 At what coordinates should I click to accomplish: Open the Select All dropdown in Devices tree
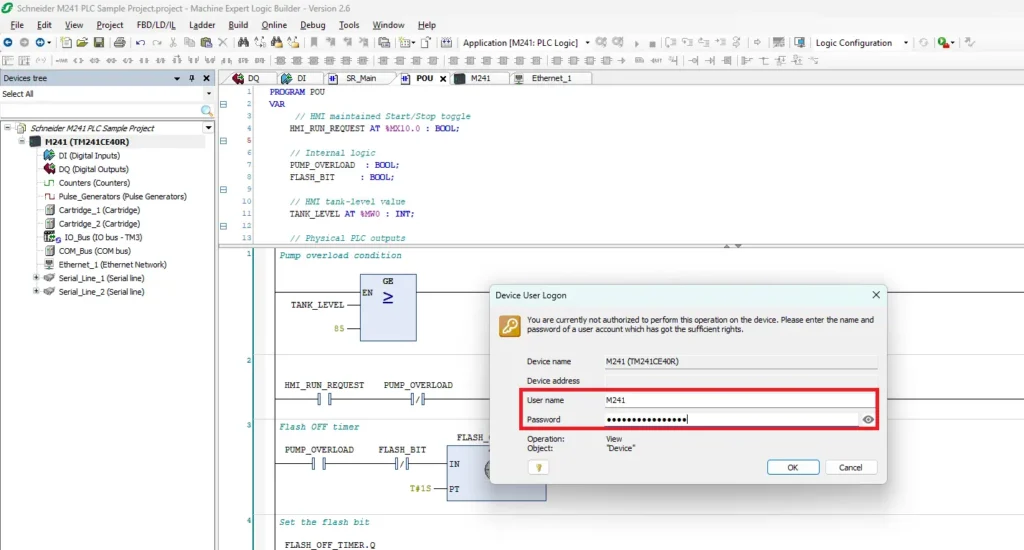[x=209, y=94]
